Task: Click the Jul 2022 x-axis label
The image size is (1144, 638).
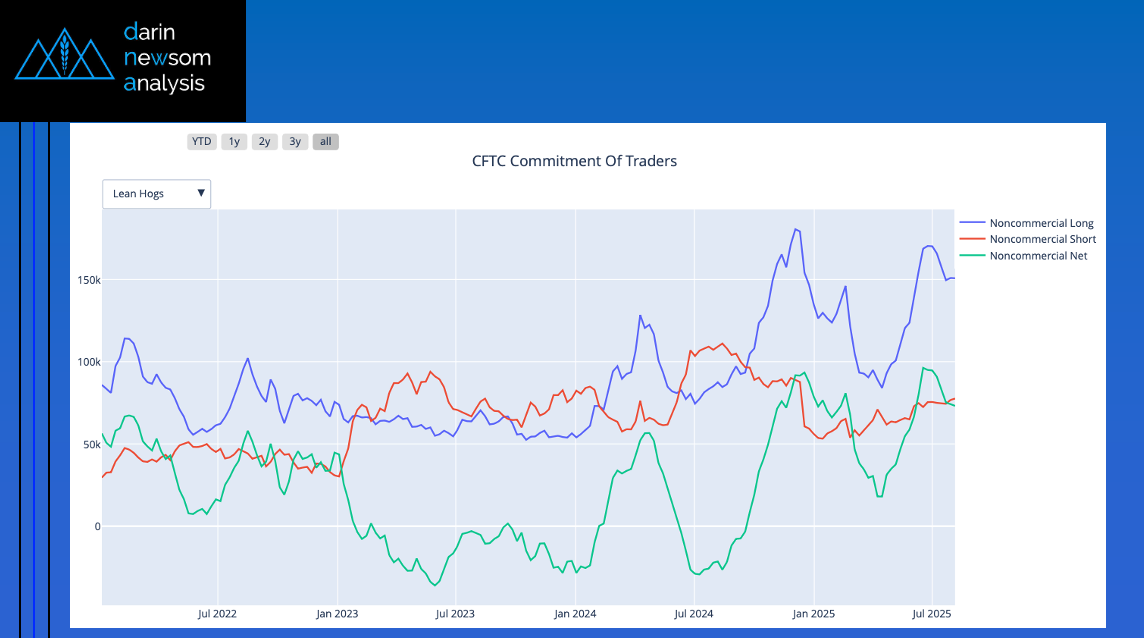Action: (217, 614)
